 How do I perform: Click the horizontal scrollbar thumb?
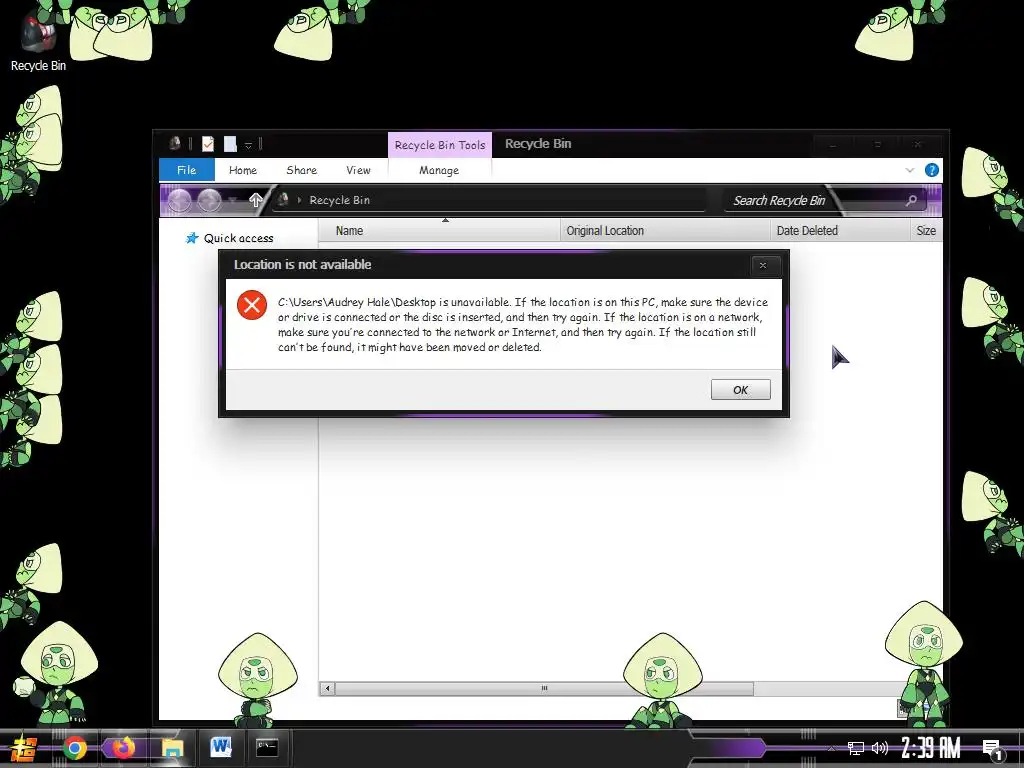[x=544, y=688]
